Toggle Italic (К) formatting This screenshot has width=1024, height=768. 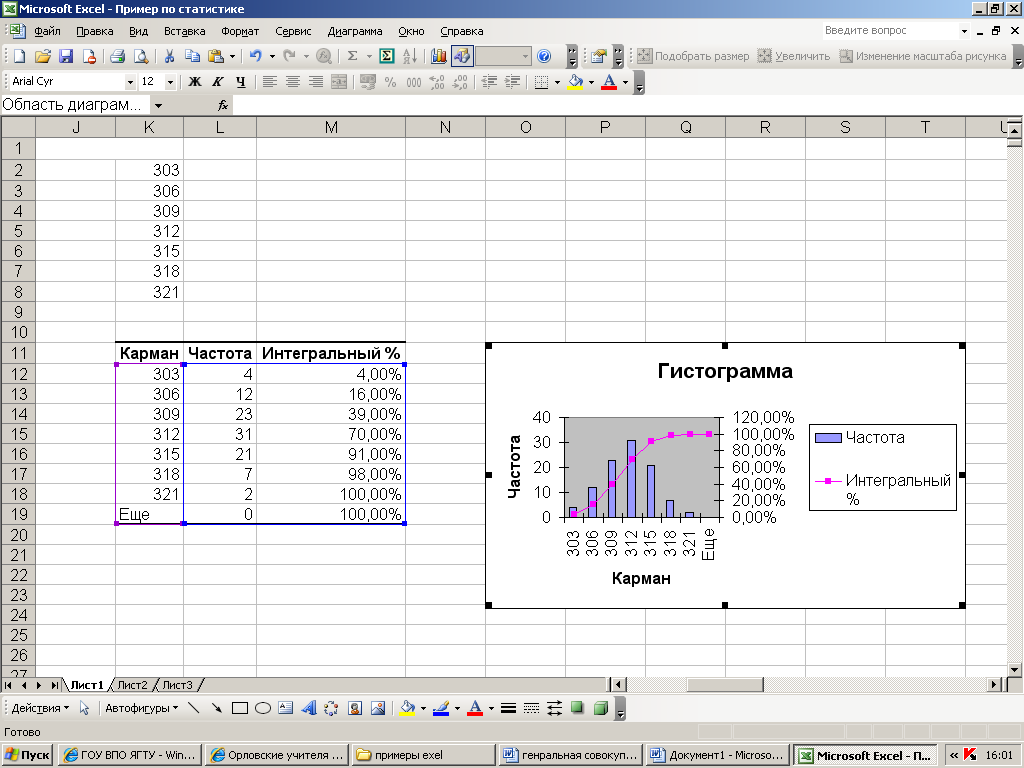point(217,82)
